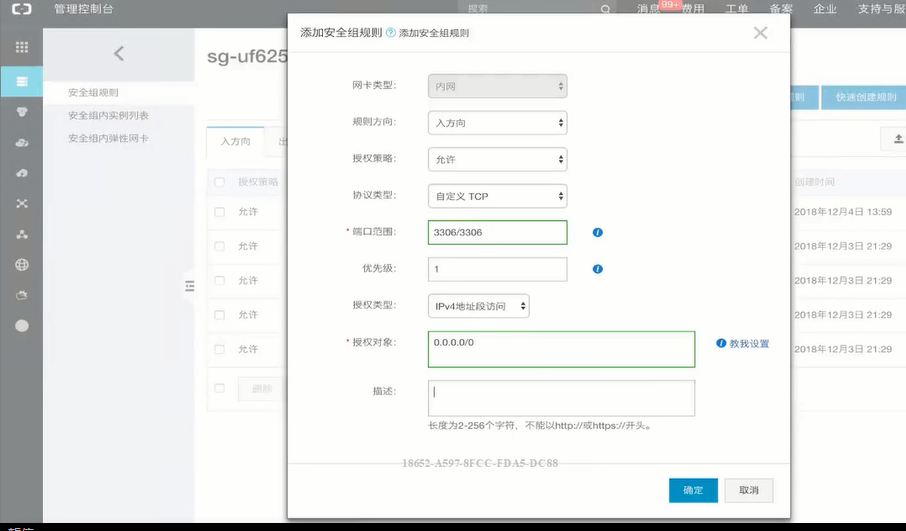Check the fifth 允许 rule row checkbox
Screen dimensions: 906x531
click(220, 349)
